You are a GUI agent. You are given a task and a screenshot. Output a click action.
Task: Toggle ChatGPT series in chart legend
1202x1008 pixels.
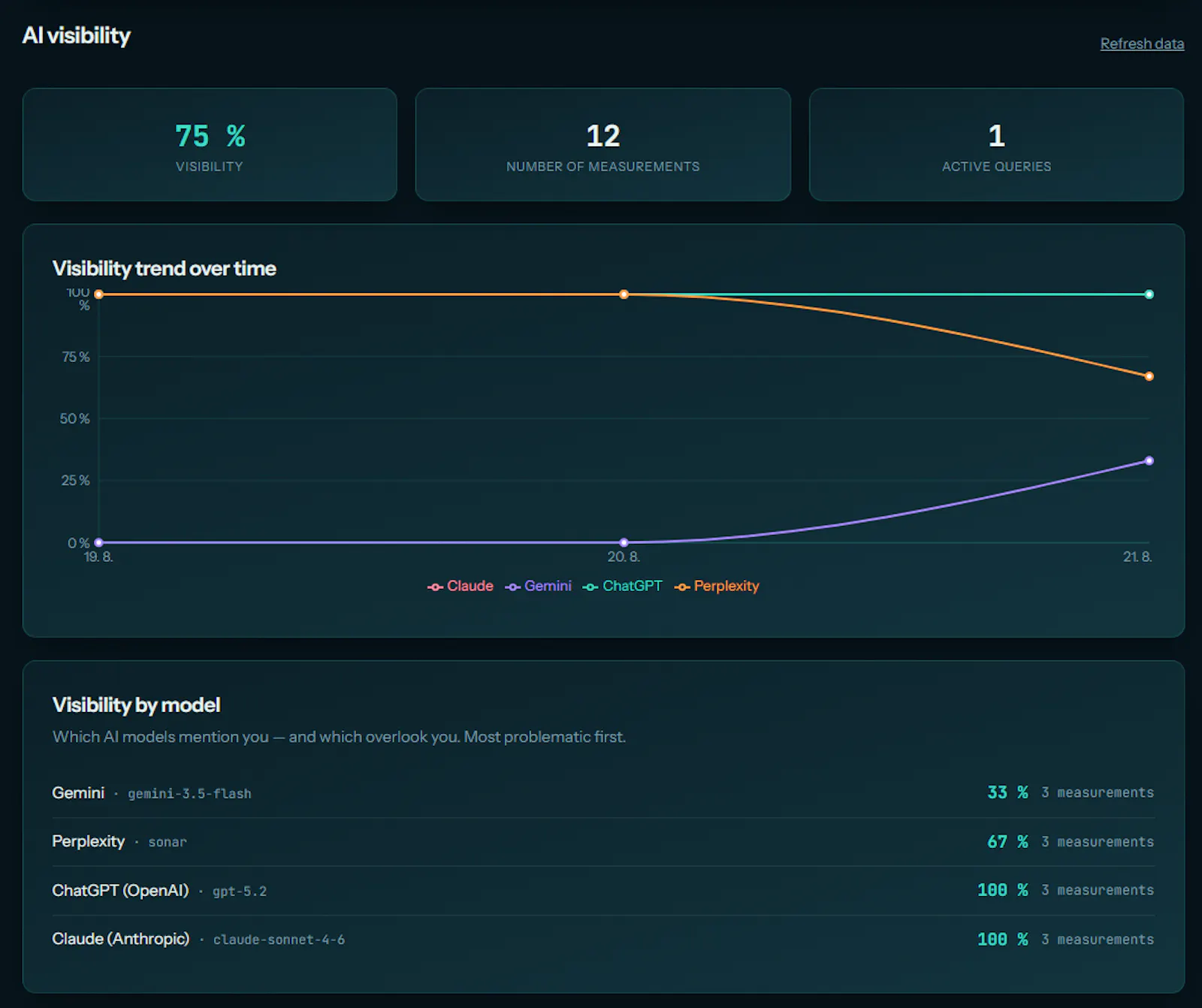[623, 586]
